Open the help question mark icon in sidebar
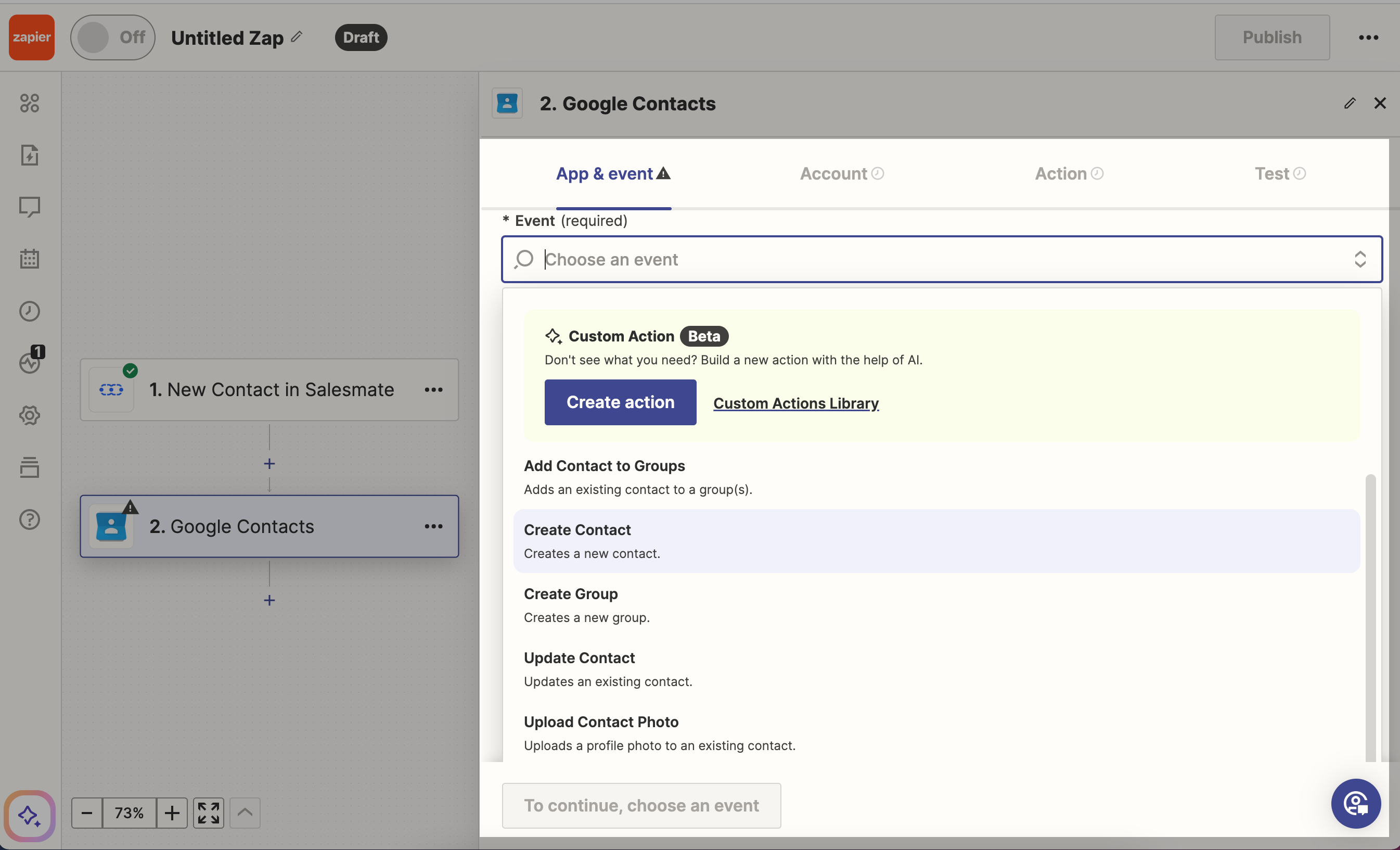 point(30,519)
